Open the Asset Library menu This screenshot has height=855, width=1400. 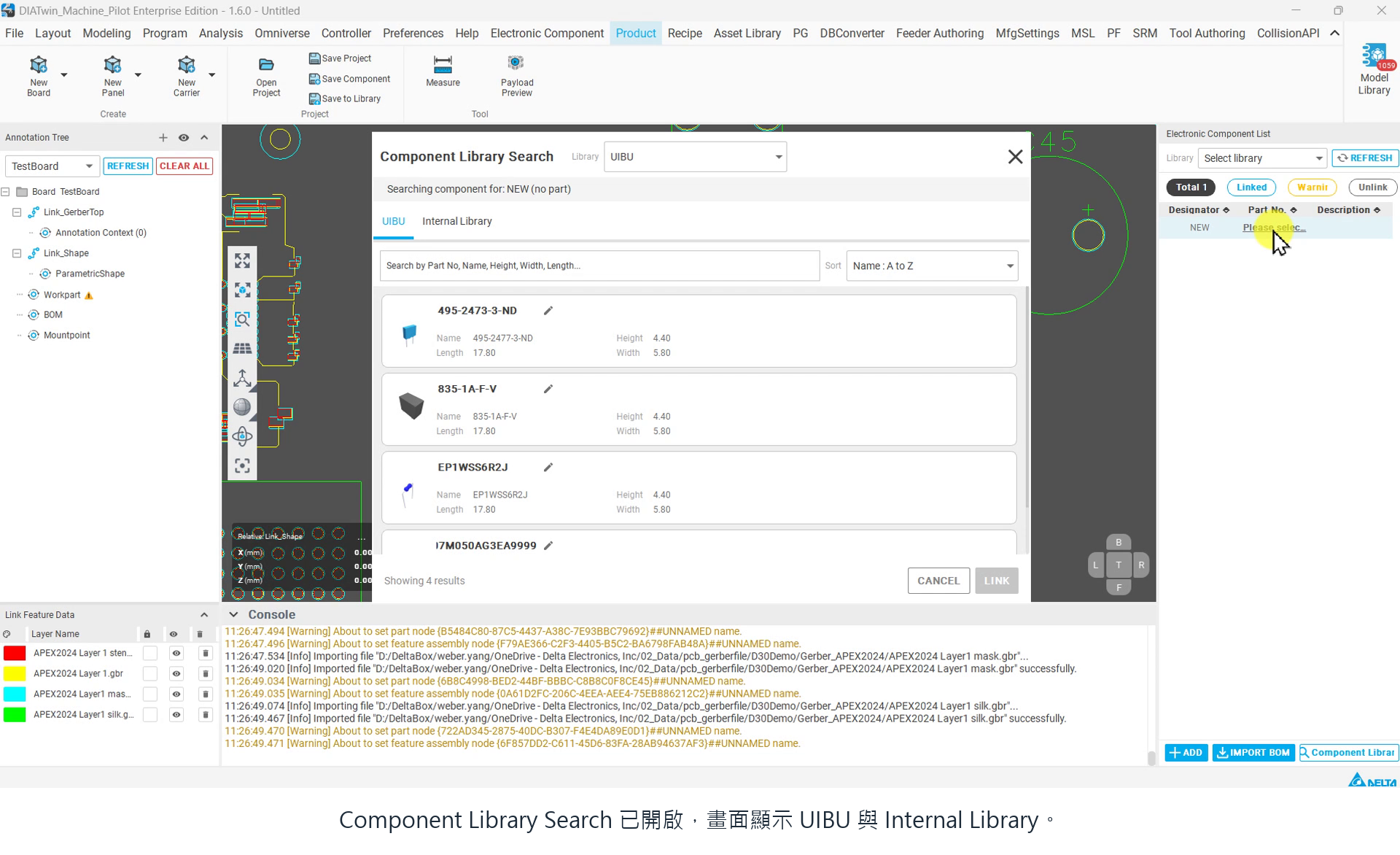point(747,34)
